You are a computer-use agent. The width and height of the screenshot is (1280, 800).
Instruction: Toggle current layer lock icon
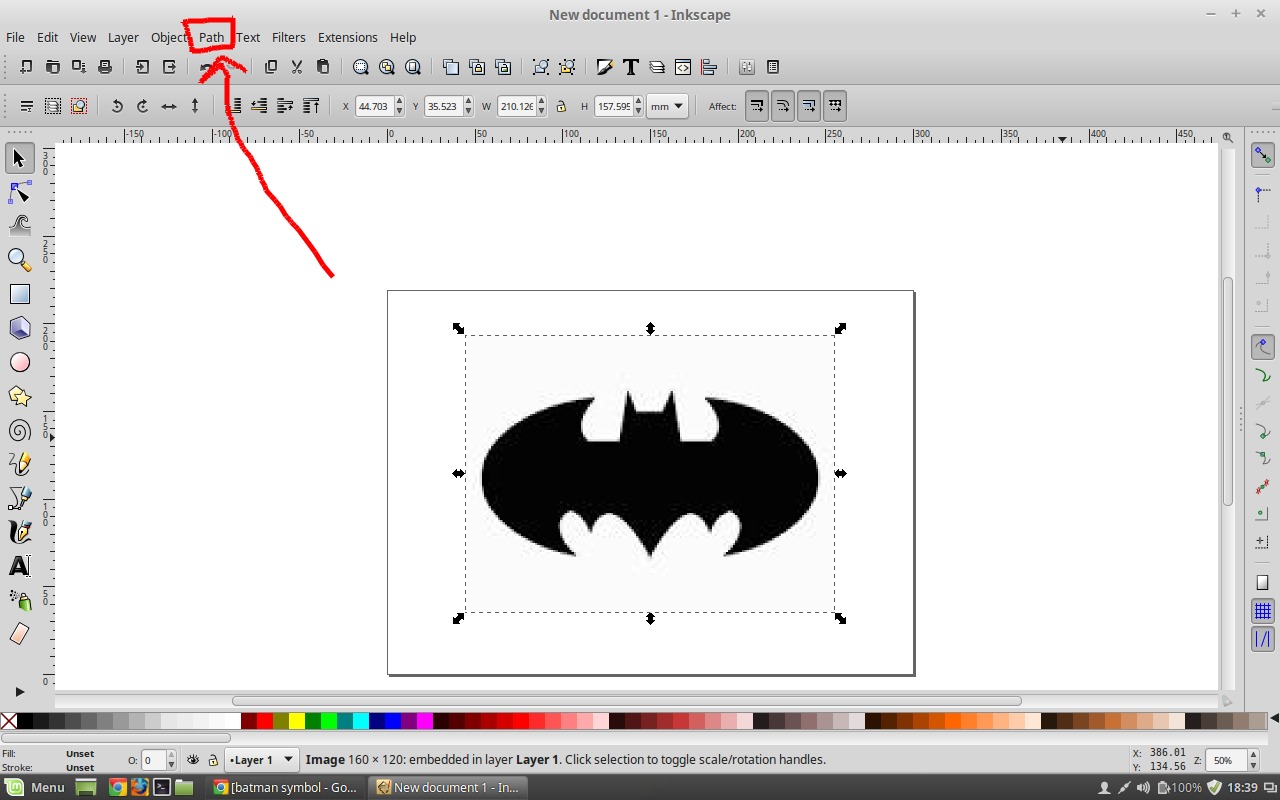pyautogui.click(x=213, y=760)
